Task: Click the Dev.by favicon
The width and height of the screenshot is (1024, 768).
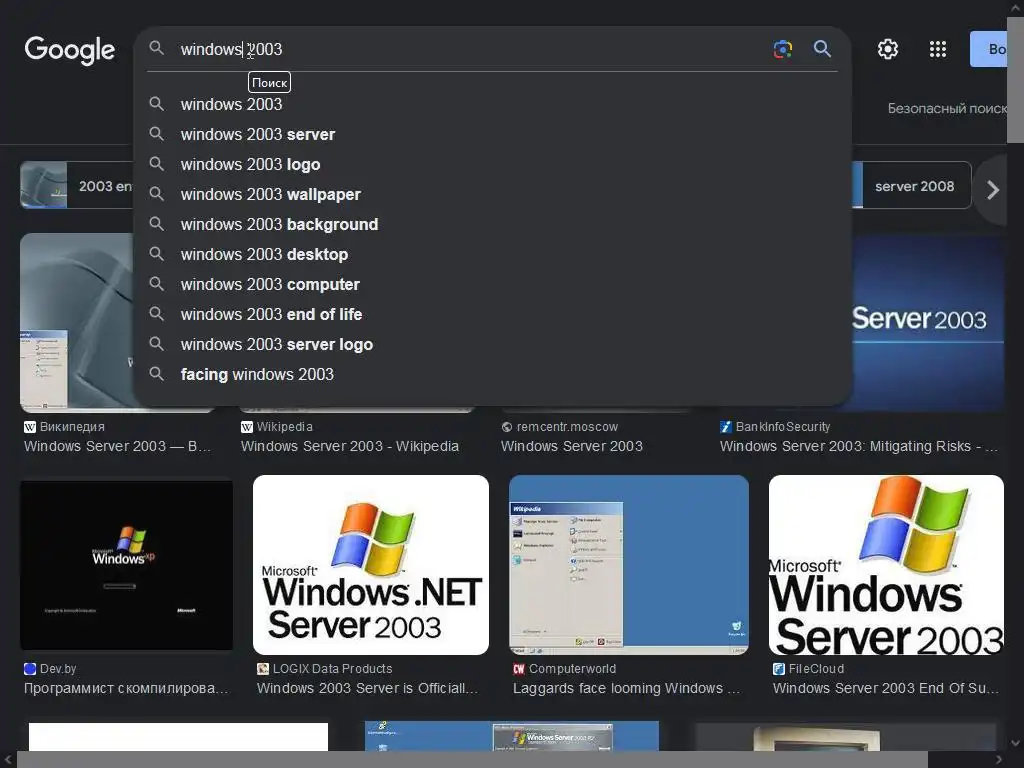Action: (x=29, y=669)
